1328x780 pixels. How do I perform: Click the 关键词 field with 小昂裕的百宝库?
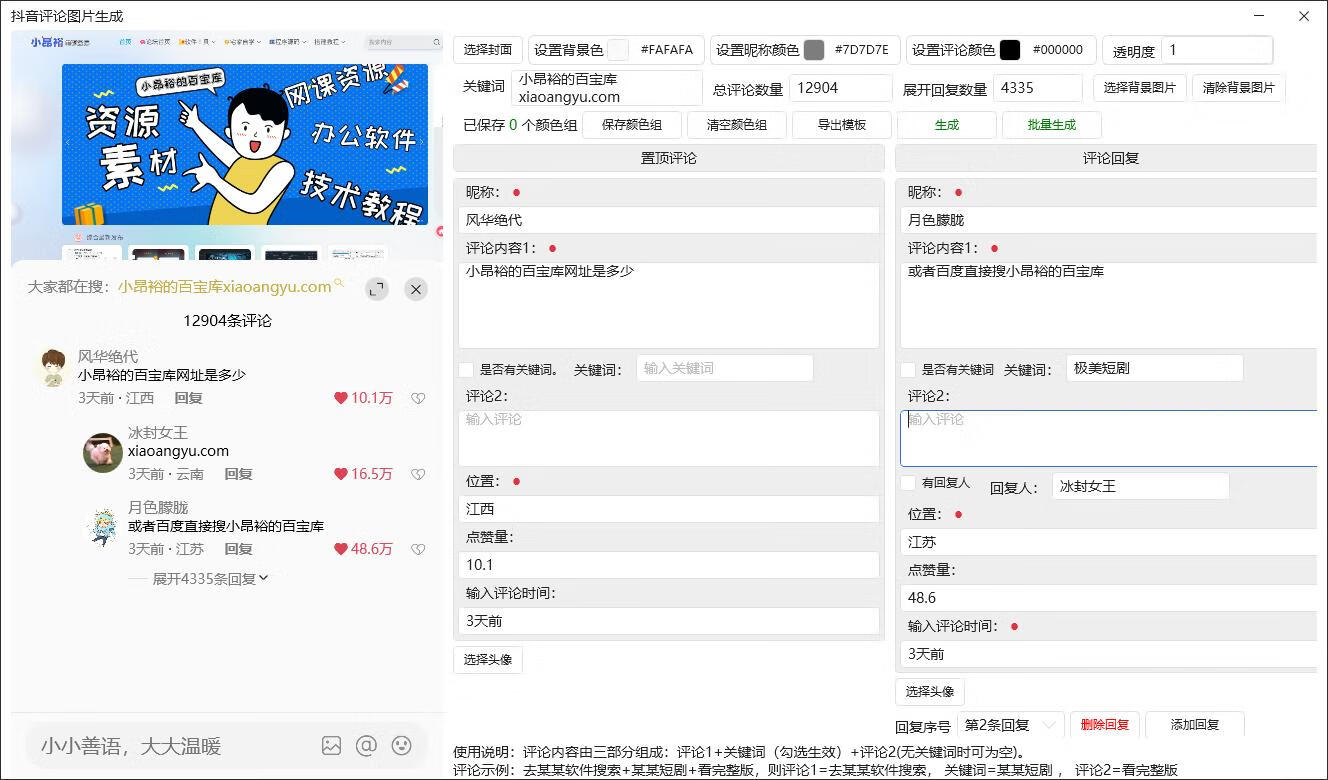pyautogui.click(x=607, y=88)
